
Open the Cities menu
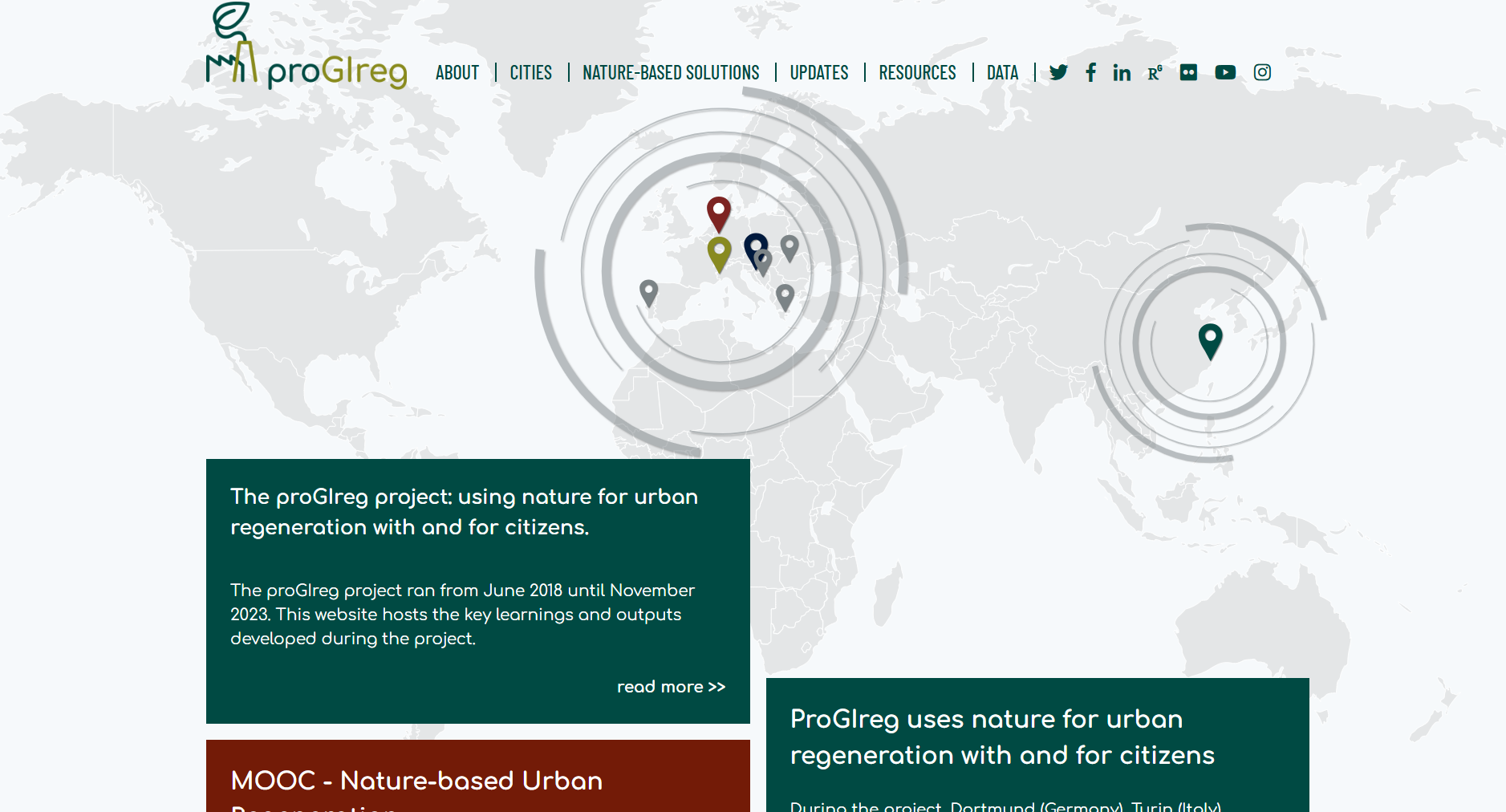(530, 73)
